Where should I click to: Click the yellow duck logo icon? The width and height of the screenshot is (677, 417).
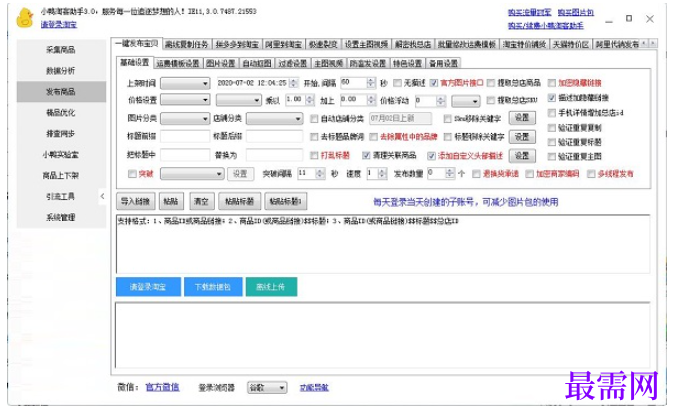coord(25,19)
